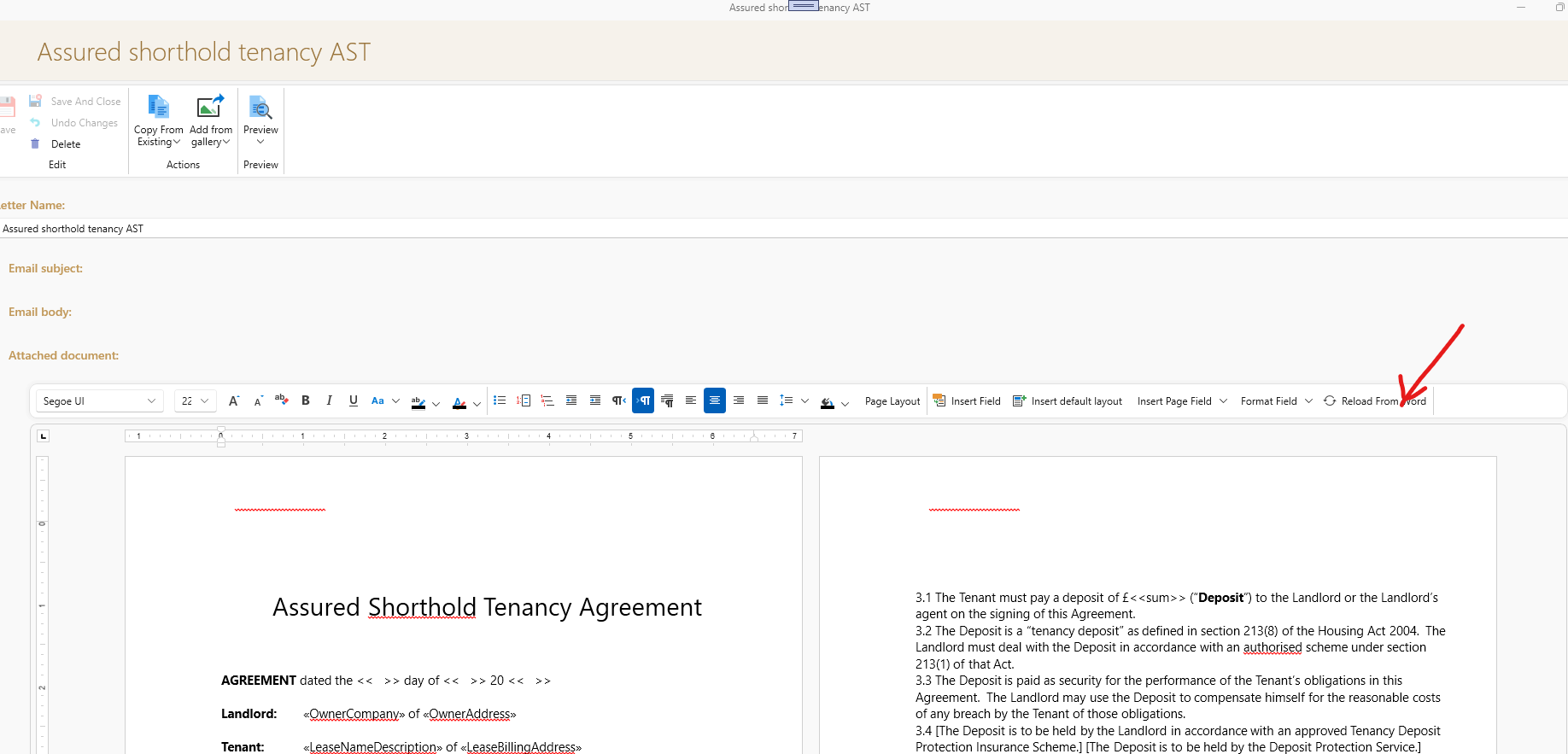This screenshot has width=1568, height=754.
Task: Click the "AGREEMENT" word in the document
Action: pyautogui.click(x=259, y=681)
